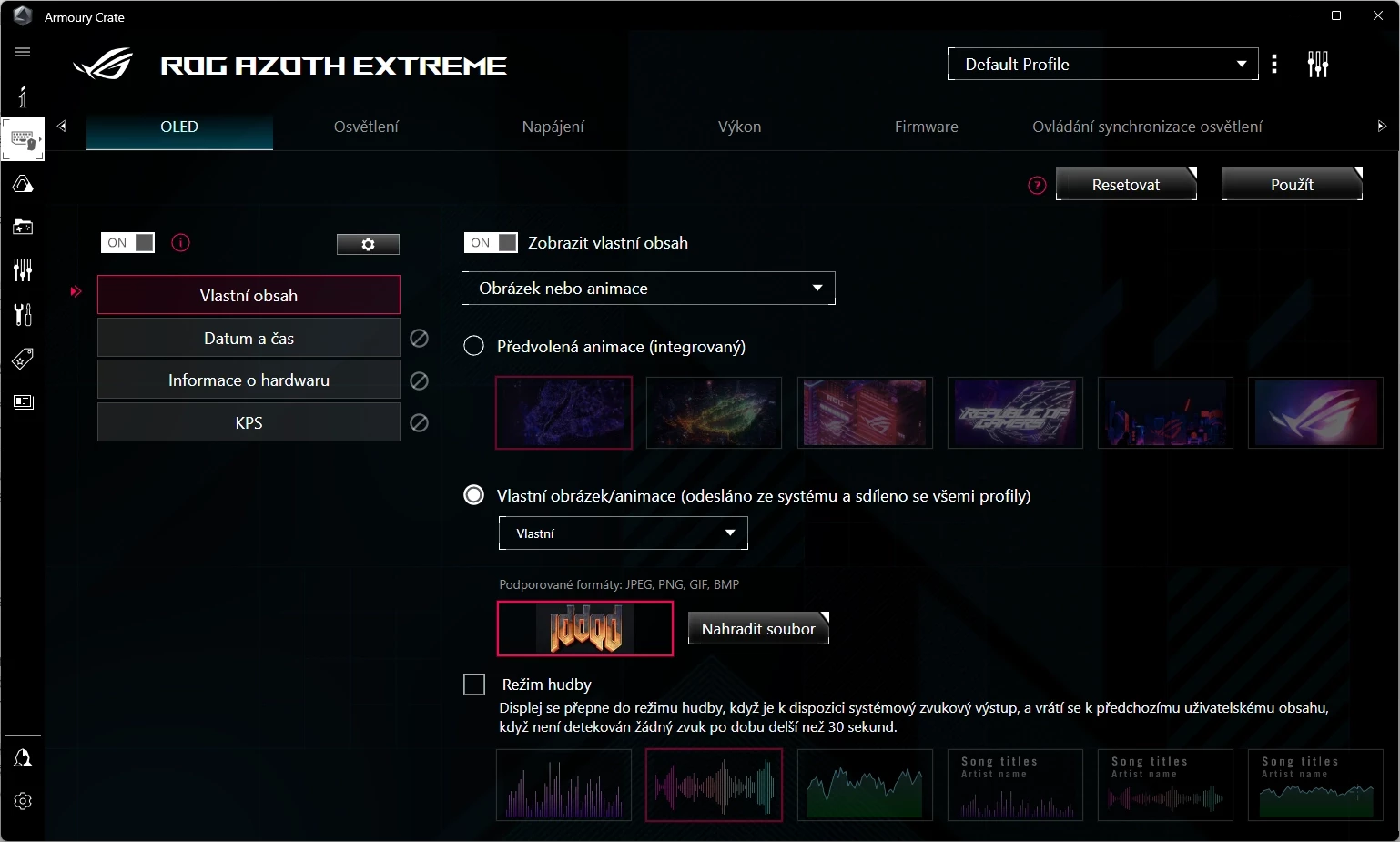Click the disabled icon beside Datum a čas
The width and height of the screenshot is (1400, 842).
point(419,338)
